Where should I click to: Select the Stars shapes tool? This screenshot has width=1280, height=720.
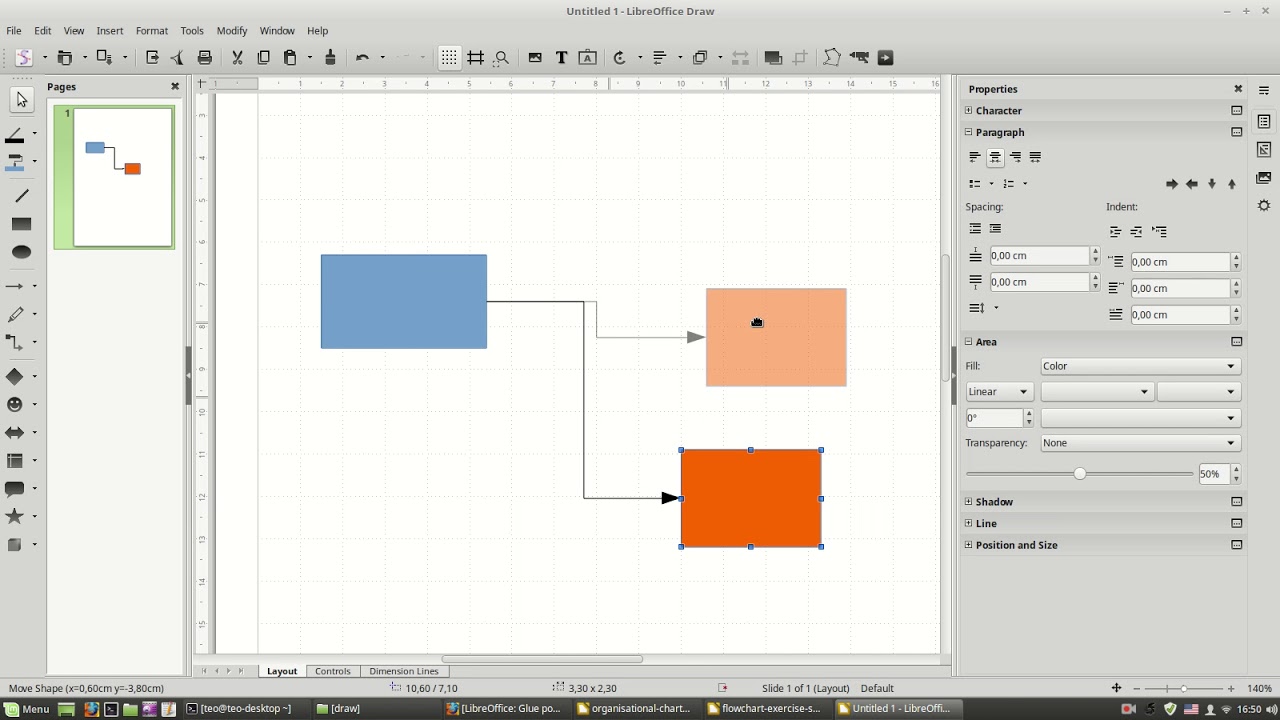(x=15, y=516)
